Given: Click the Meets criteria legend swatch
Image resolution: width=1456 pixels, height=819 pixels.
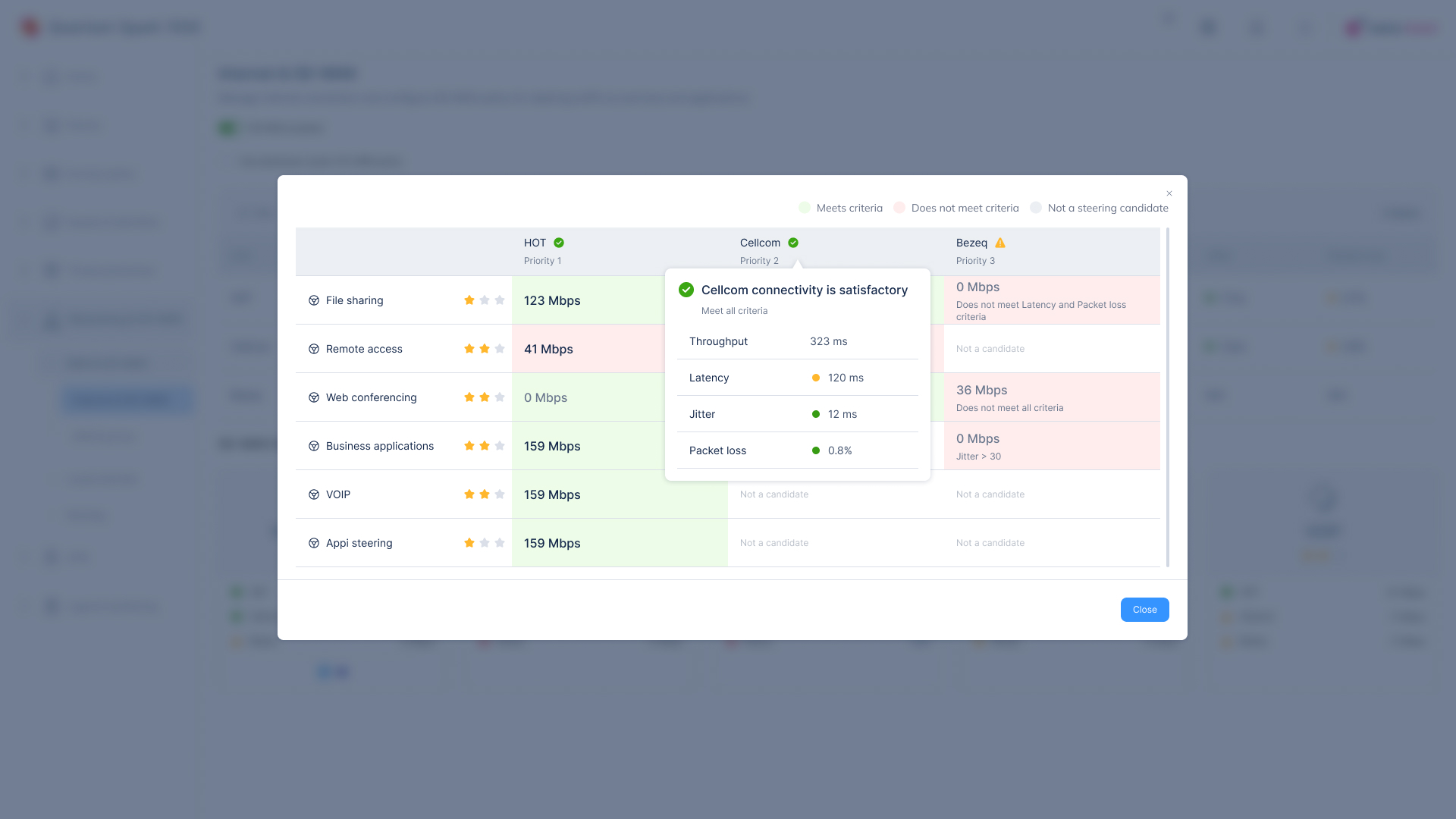Looking at the screenshot, I should pyautogui.click(x=805, y=208).
